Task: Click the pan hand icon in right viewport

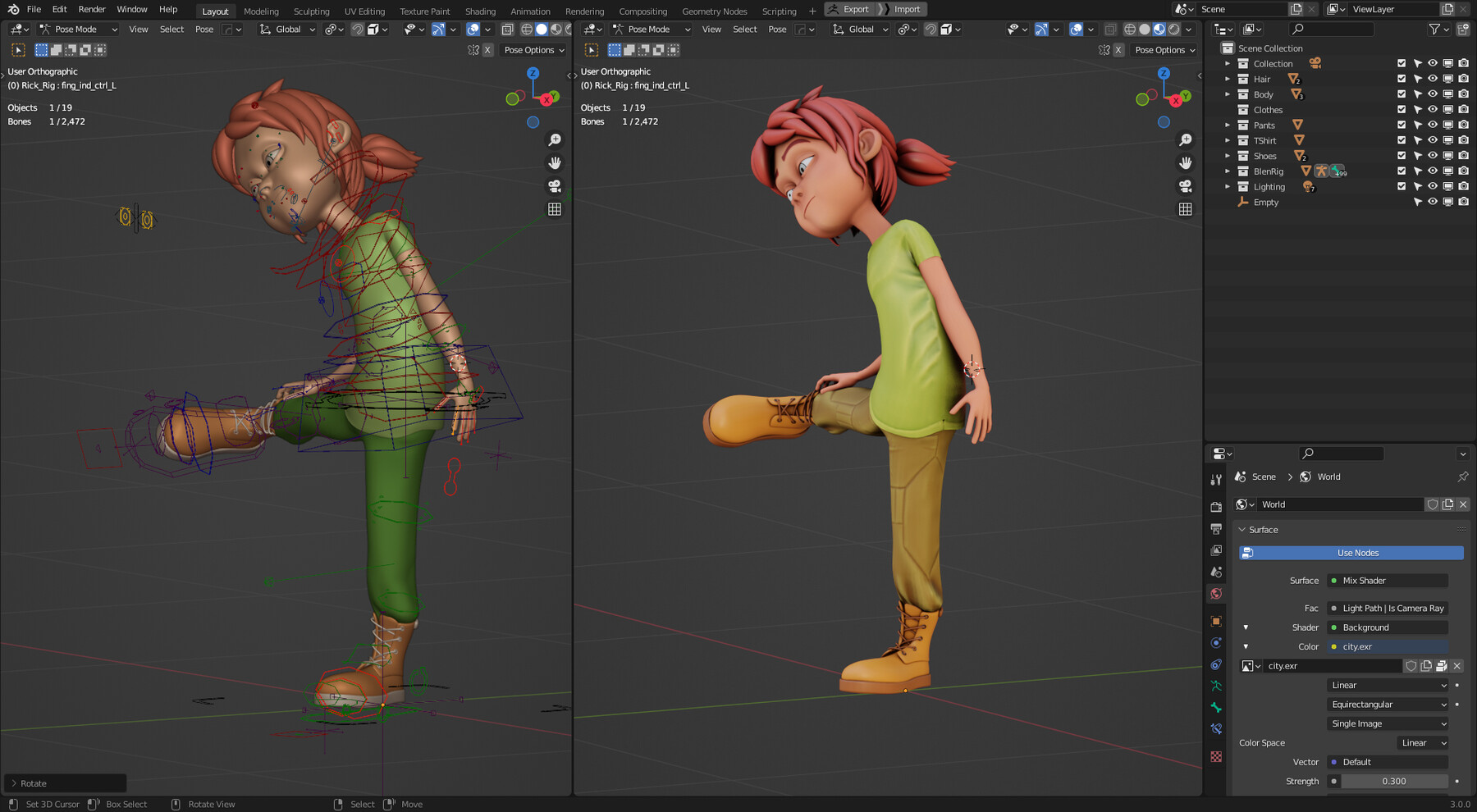Action: (x=1186, y=163)
